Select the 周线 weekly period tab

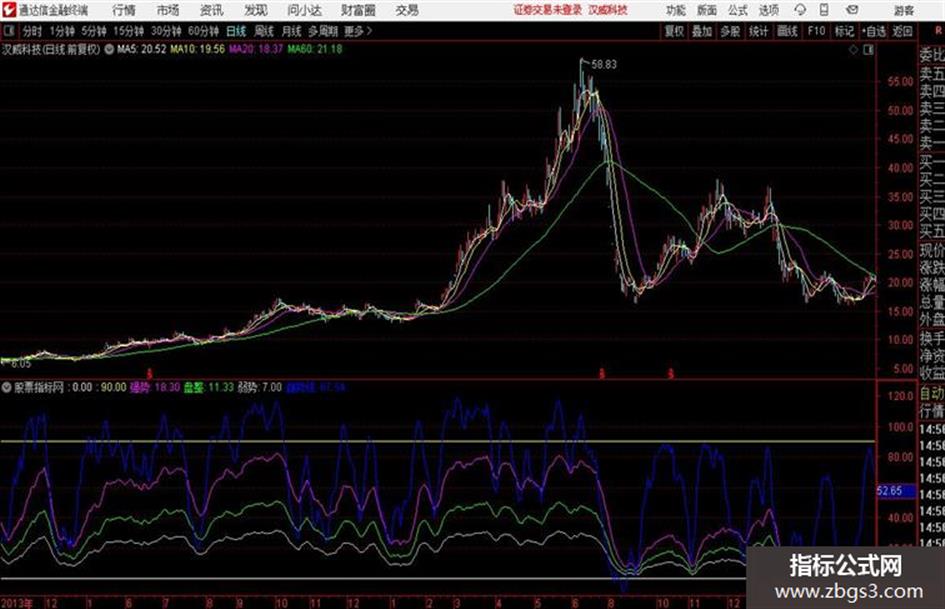coord(264,31)
